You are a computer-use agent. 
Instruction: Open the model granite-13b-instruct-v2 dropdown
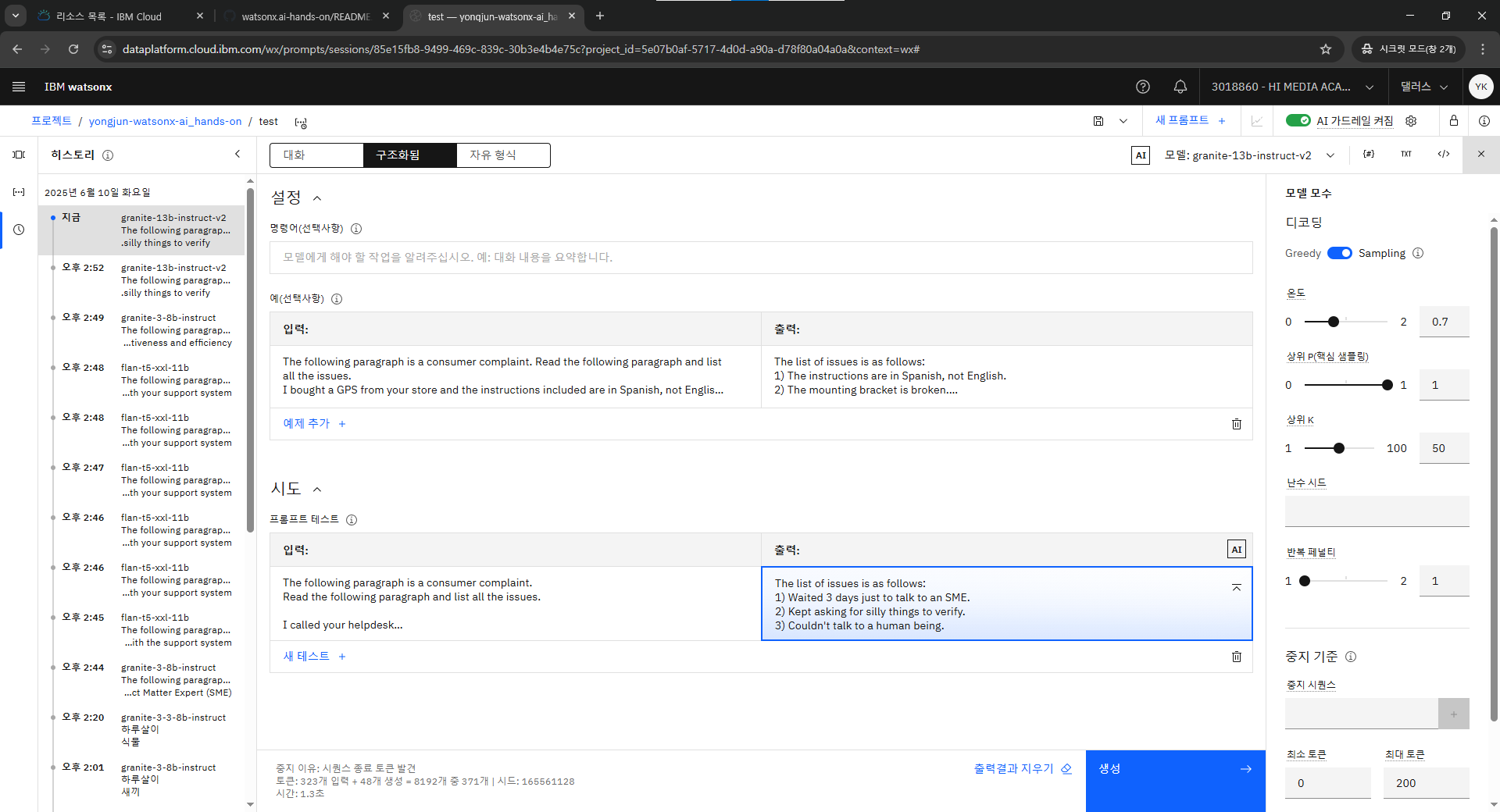point(1250,155)
